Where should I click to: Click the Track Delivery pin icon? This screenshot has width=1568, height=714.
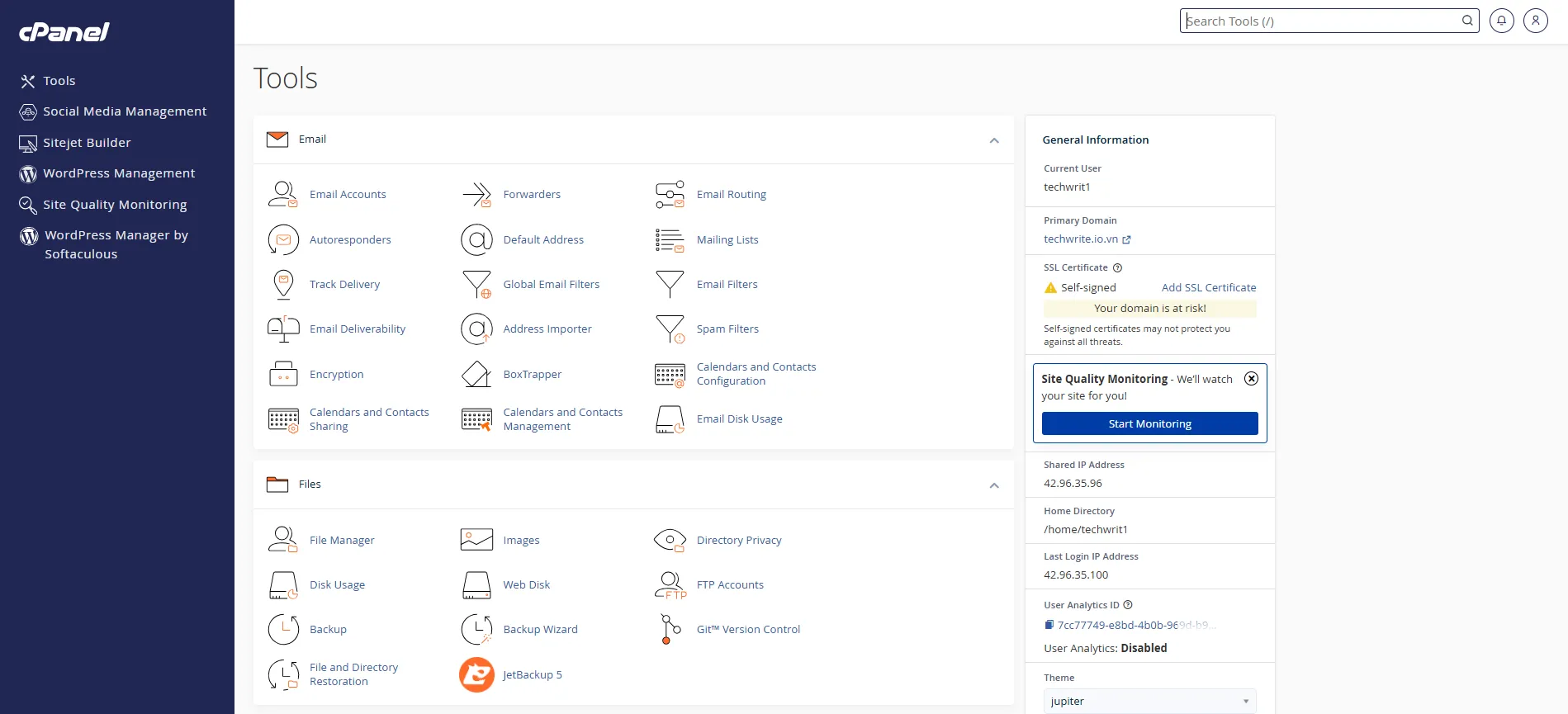coord(283,284)
